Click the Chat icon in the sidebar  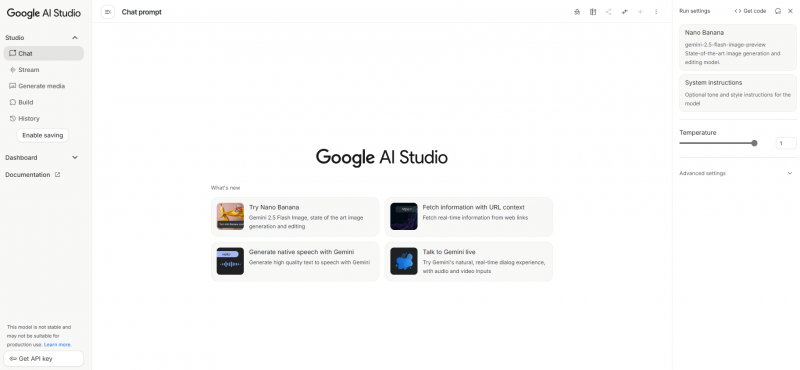click(x=13, y=53)
